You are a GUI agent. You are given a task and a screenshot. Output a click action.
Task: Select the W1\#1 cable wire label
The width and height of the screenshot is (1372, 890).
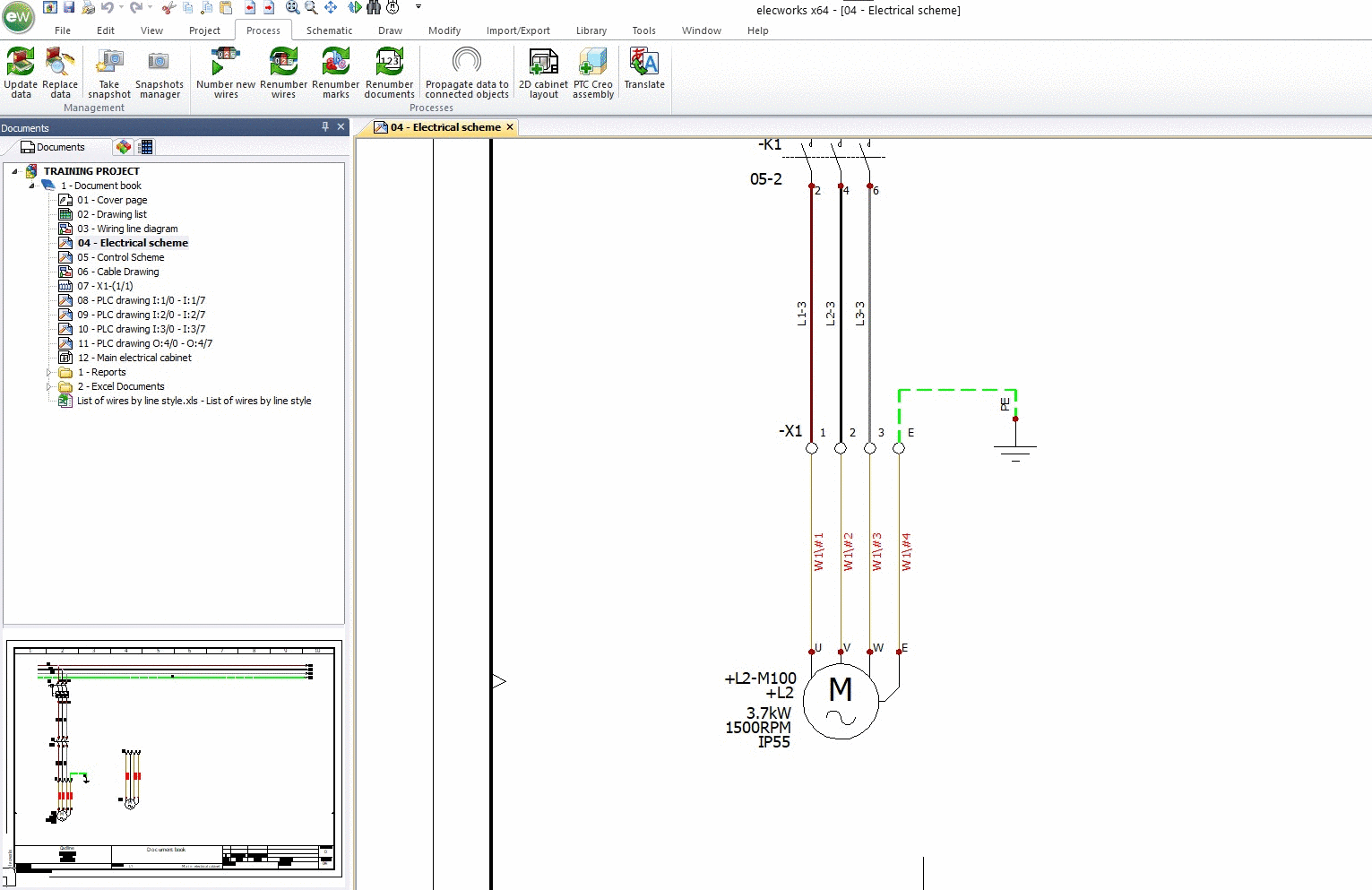tap(818, 551)
